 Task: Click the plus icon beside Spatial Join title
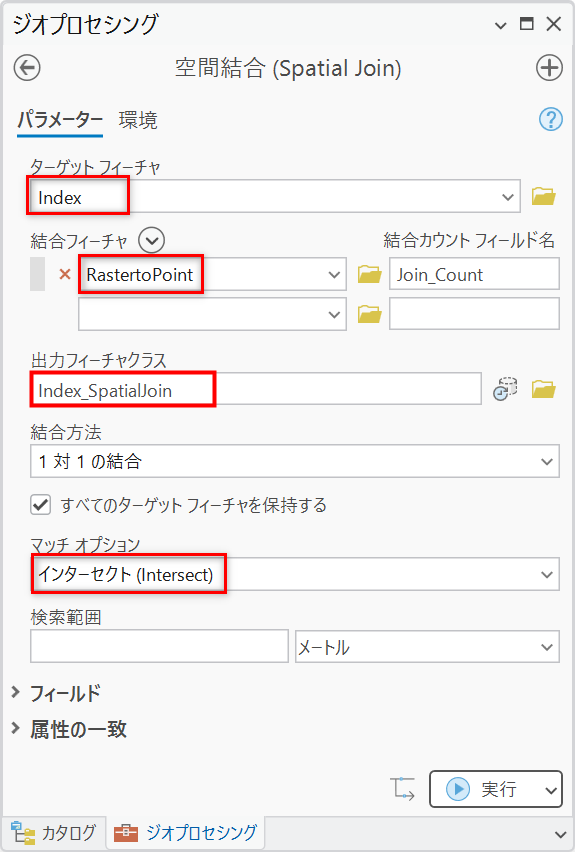(549, 68)
